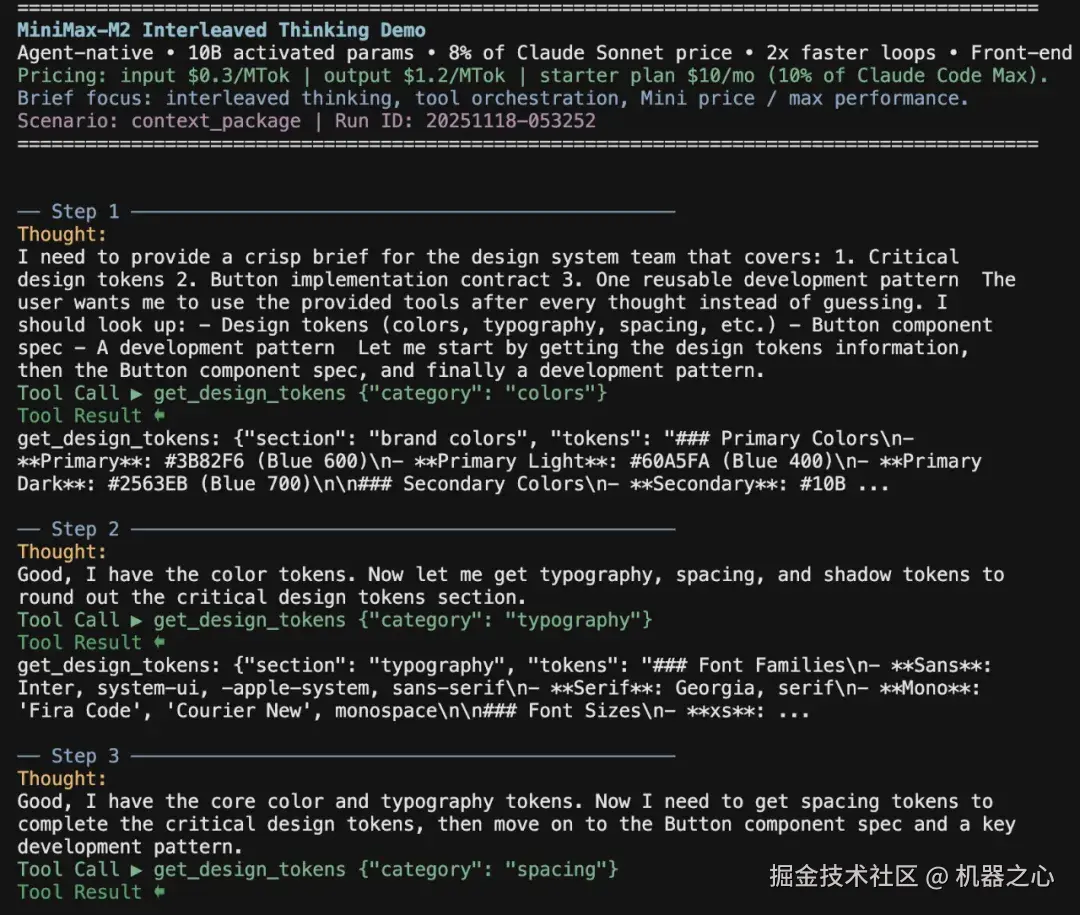This screenshot has width=1080, height=915.
Task: Click the context_package scenario name
Action: coord(216,121)
